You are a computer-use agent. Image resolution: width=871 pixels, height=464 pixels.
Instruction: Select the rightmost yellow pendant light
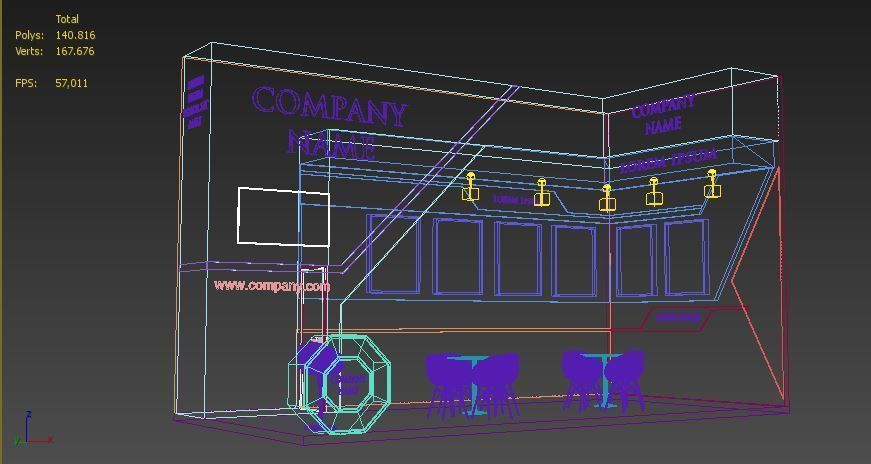click(x=712, y=184)
